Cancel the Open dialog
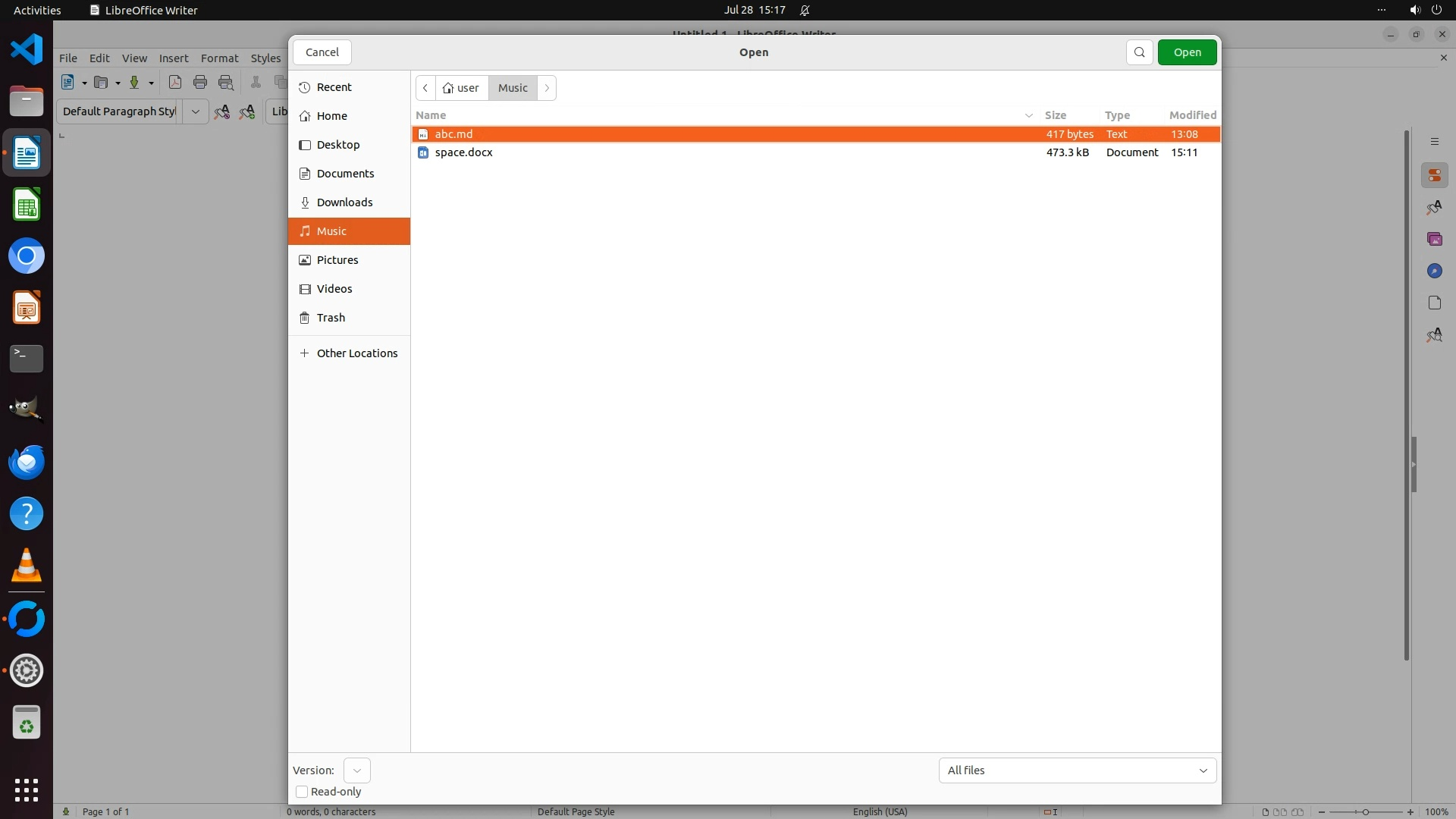The width and height of the screenshot is (1456, 819). [x=322, y=52]
